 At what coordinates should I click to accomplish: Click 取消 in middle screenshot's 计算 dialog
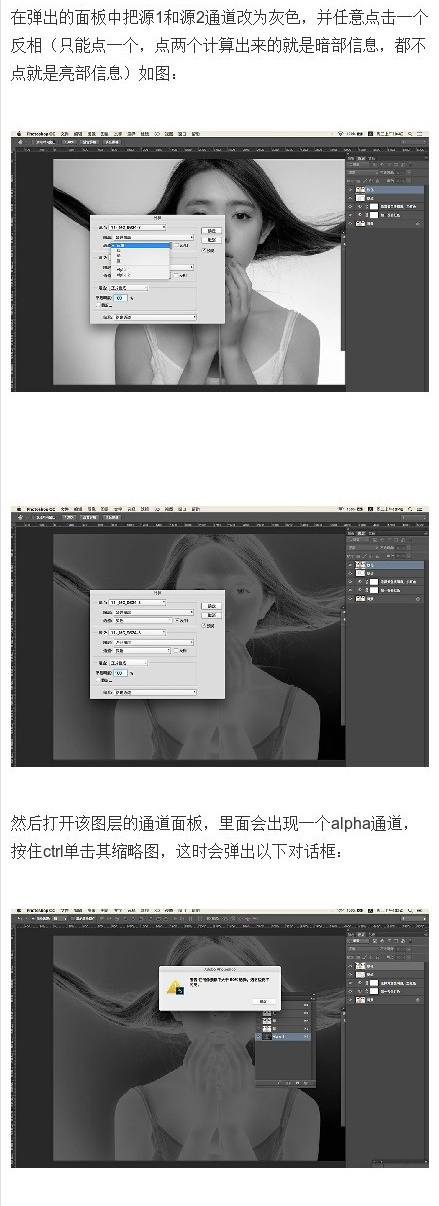tap(211, 615)
